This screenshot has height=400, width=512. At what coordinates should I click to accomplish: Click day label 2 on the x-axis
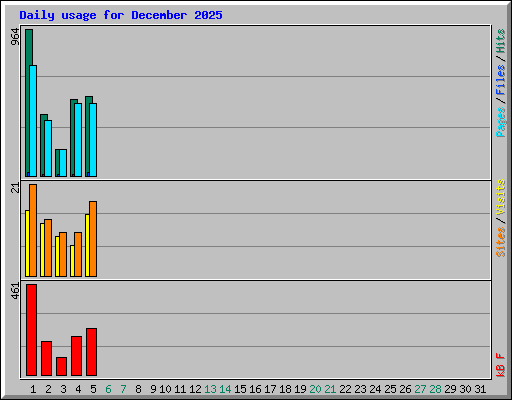(x=48, y=389)
